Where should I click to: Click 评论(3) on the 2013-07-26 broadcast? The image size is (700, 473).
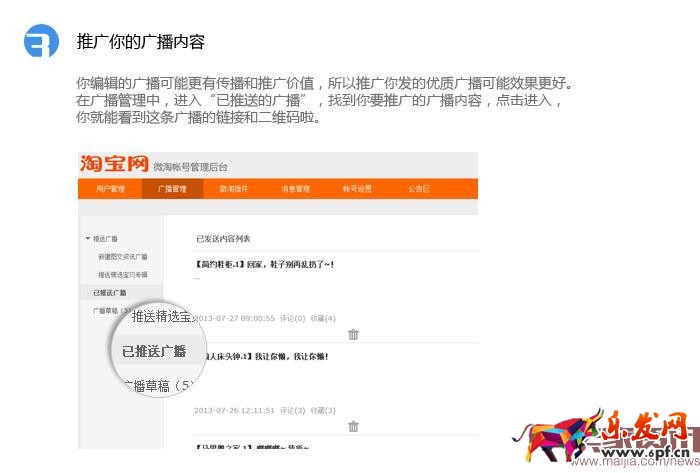(293, 410)
